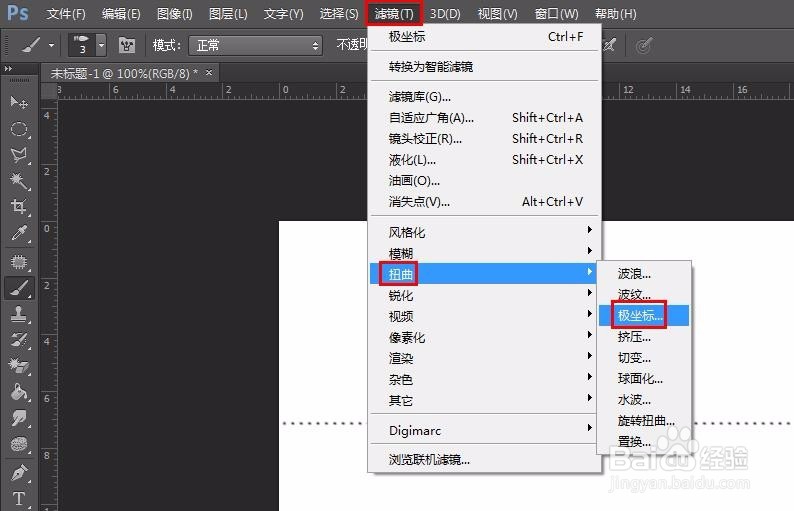Open the 液化(L)... filter
Screen dimensions: 794x511
[x=485, y=160]
